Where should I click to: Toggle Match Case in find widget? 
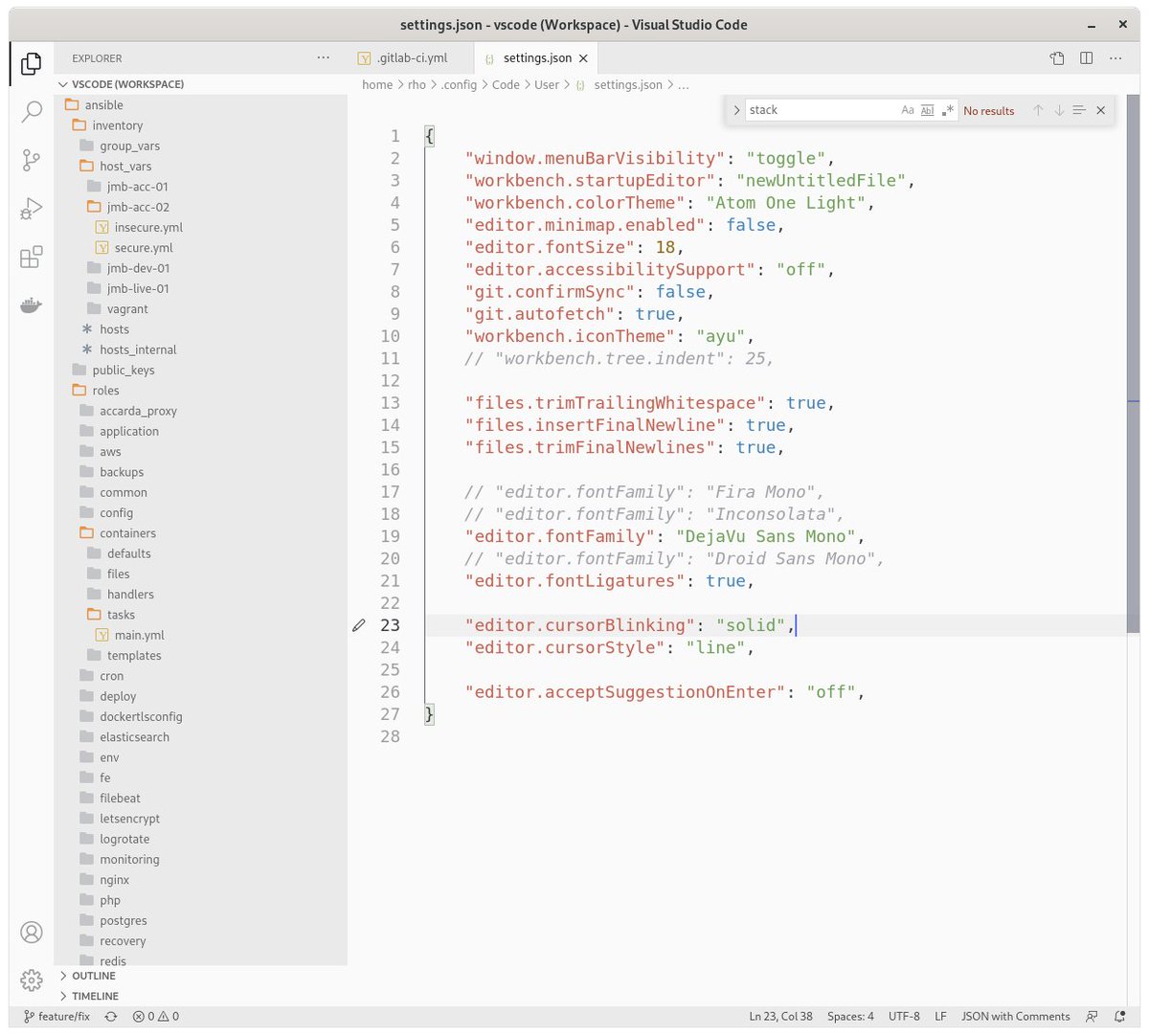click(x=908, y=110)
